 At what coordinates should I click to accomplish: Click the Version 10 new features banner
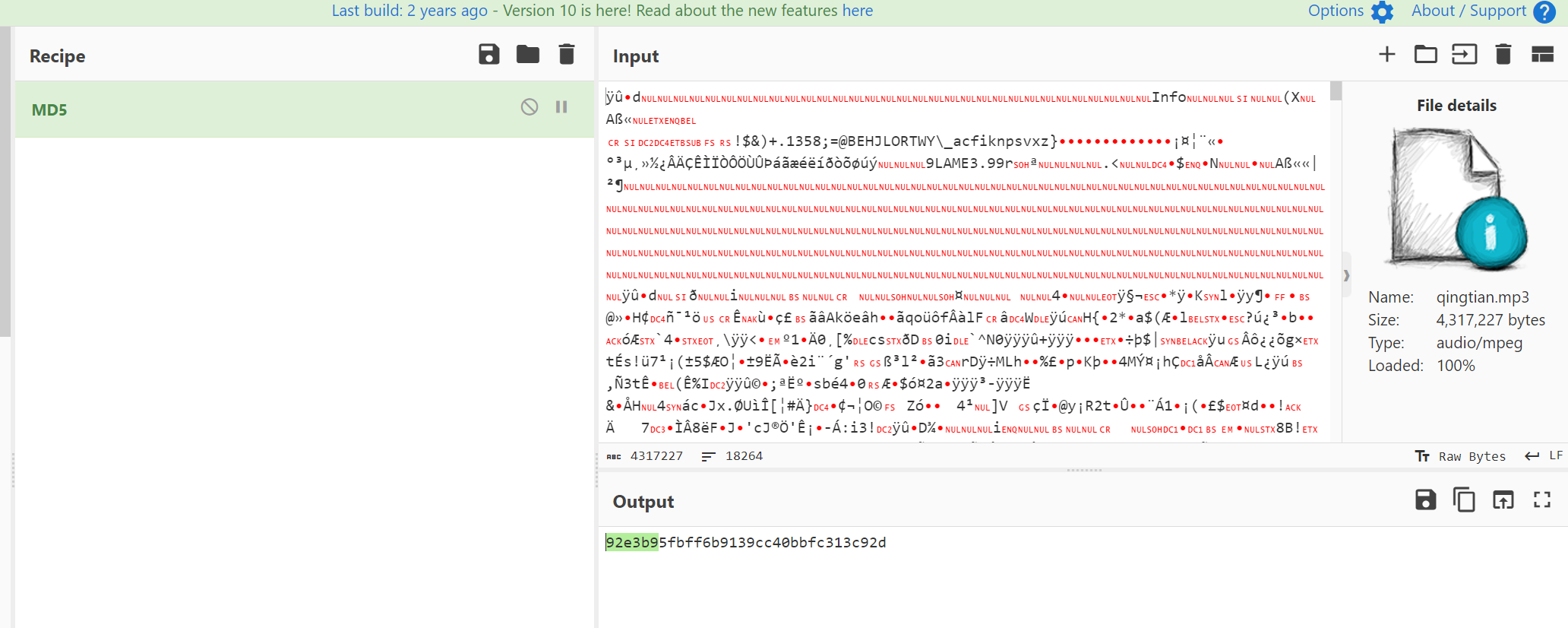602,11
